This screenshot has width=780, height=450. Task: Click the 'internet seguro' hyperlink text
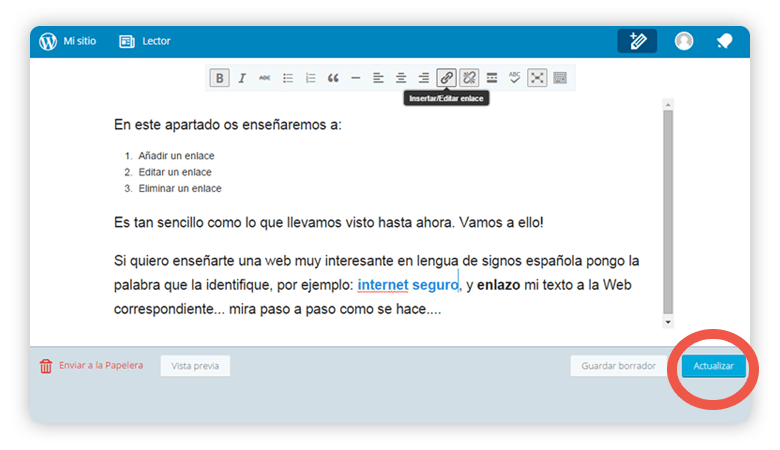pos(408,285)
